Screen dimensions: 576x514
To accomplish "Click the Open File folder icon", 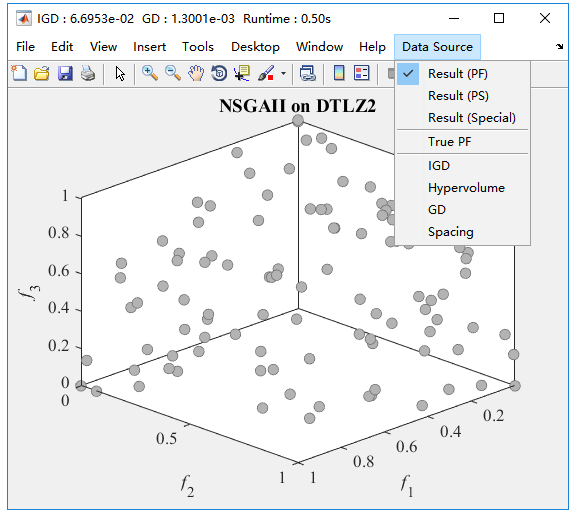I will (42, 73).
